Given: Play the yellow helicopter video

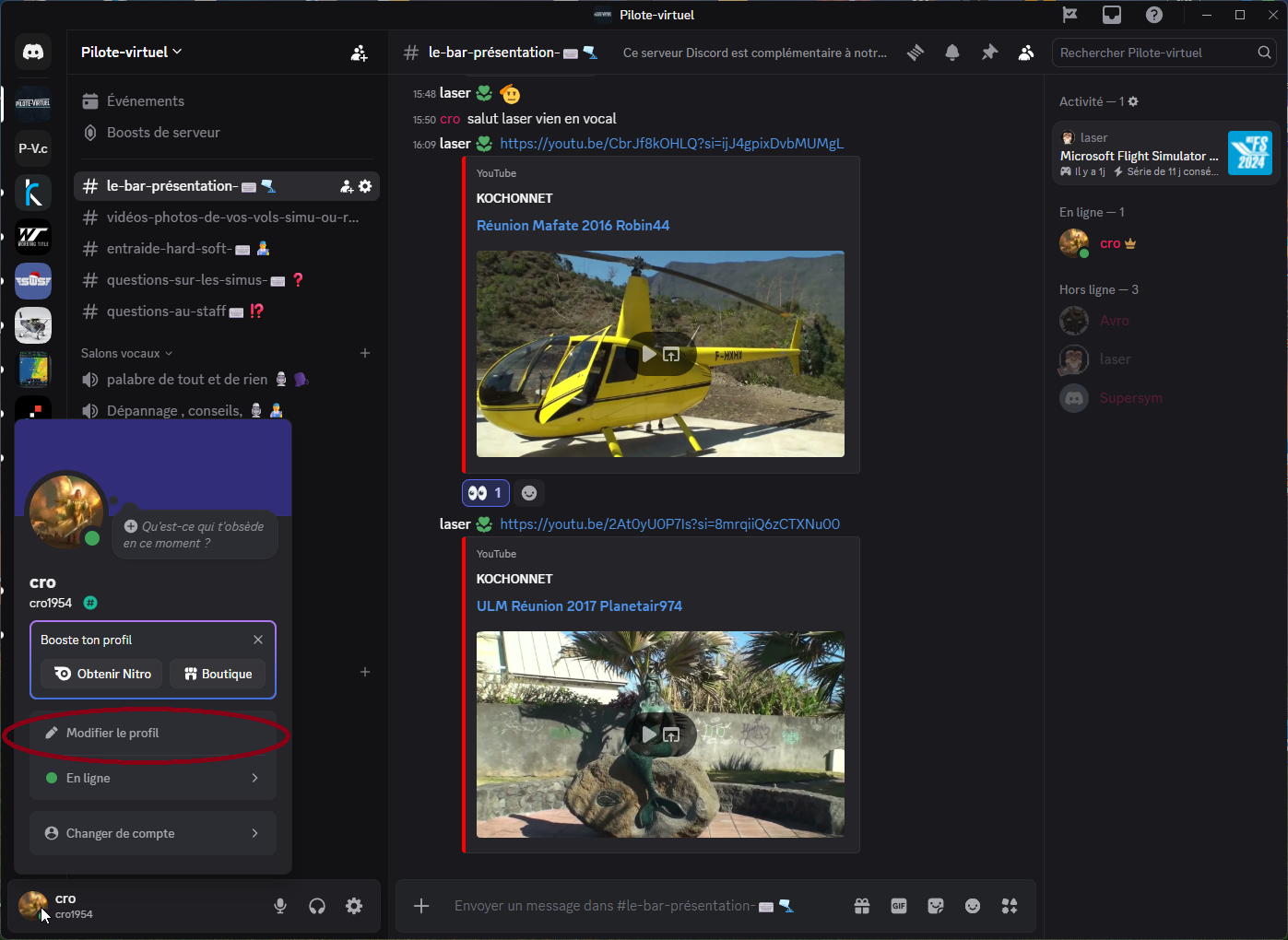Looking at the screenshot, I should coord(649,354).
